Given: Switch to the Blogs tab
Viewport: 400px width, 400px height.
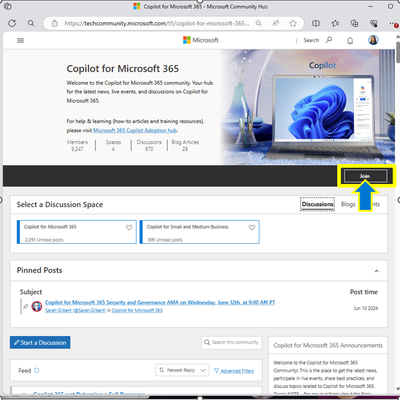Looking at the screenshot, I should coord(348,204).
